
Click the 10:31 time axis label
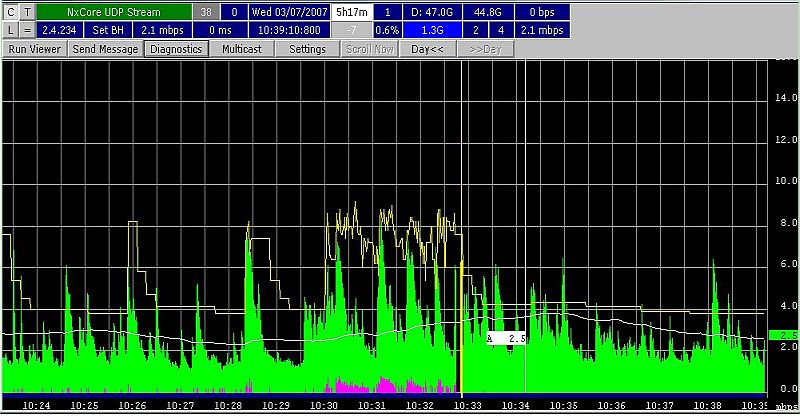coord(372,405)
